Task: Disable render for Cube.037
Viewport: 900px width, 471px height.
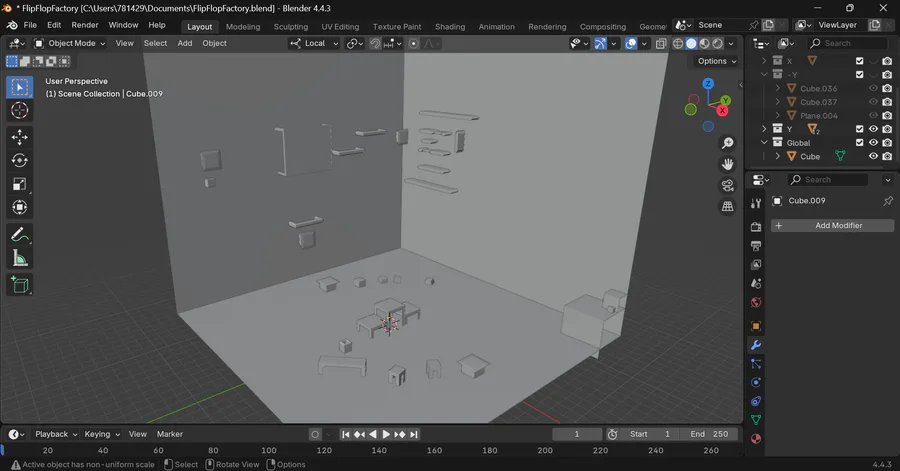Action: point(887,102)
